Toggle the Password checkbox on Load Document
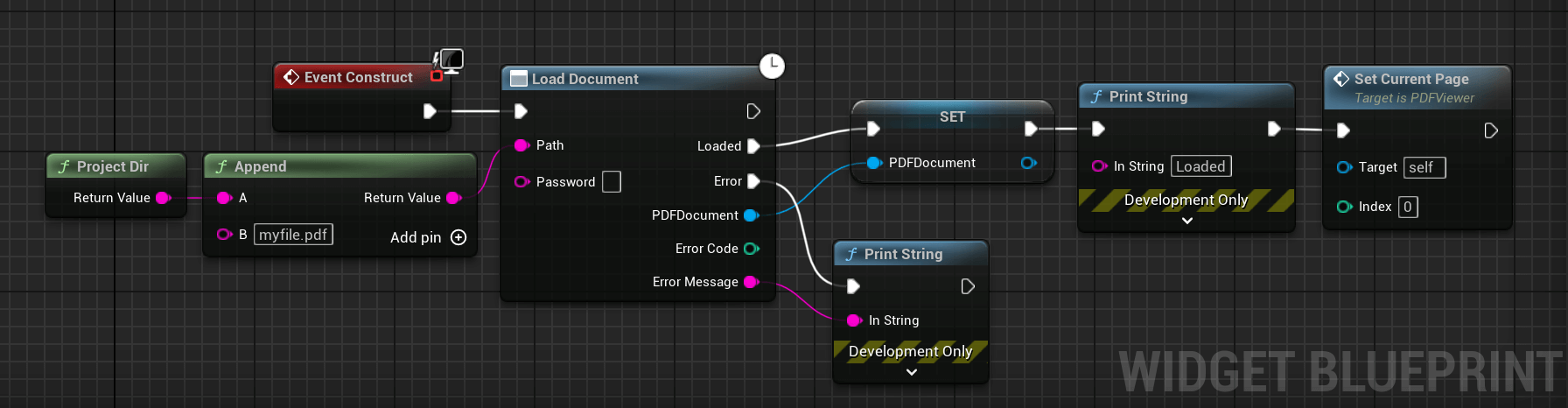 click(612, 182)
